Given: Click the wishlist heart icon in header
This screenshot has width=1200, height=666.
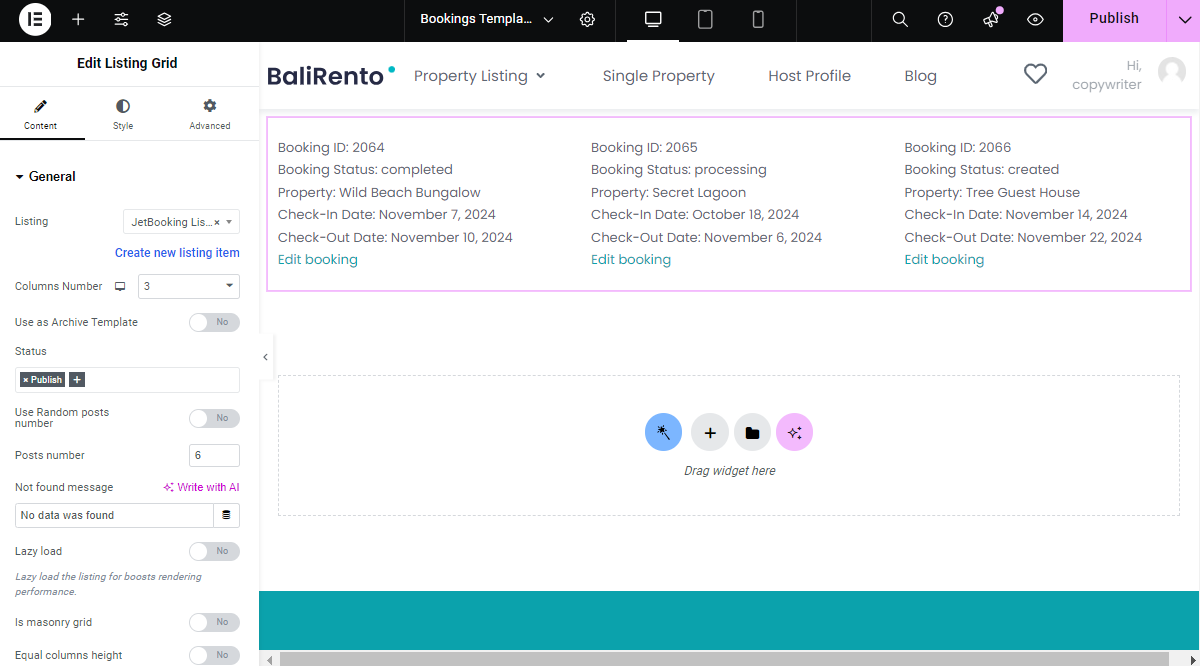Looking at the screenshot, I should point(1035,73).
